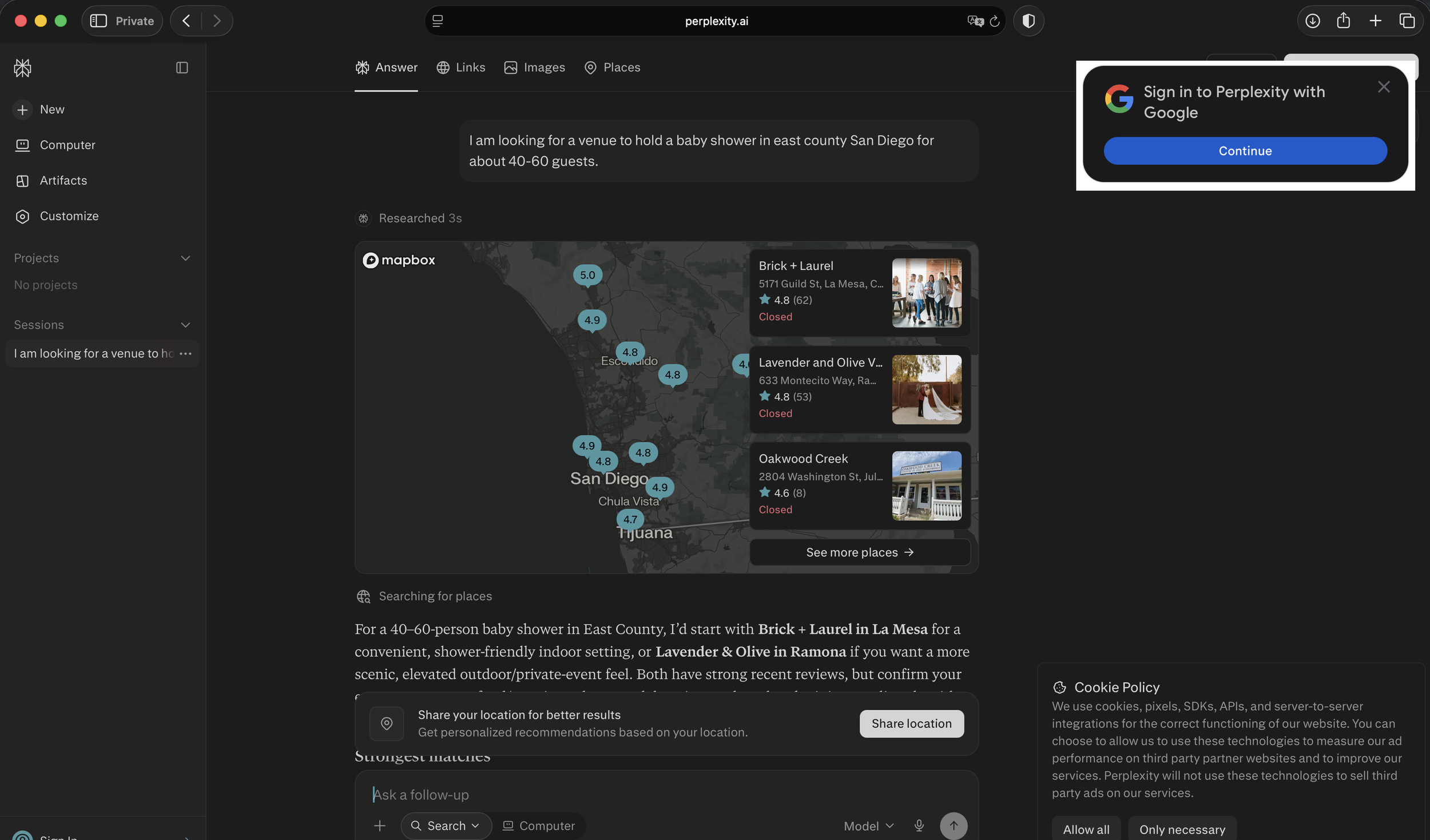Switch to the Links tab
This screenshot has height=840, width=1430.
(x=460, y=67)
